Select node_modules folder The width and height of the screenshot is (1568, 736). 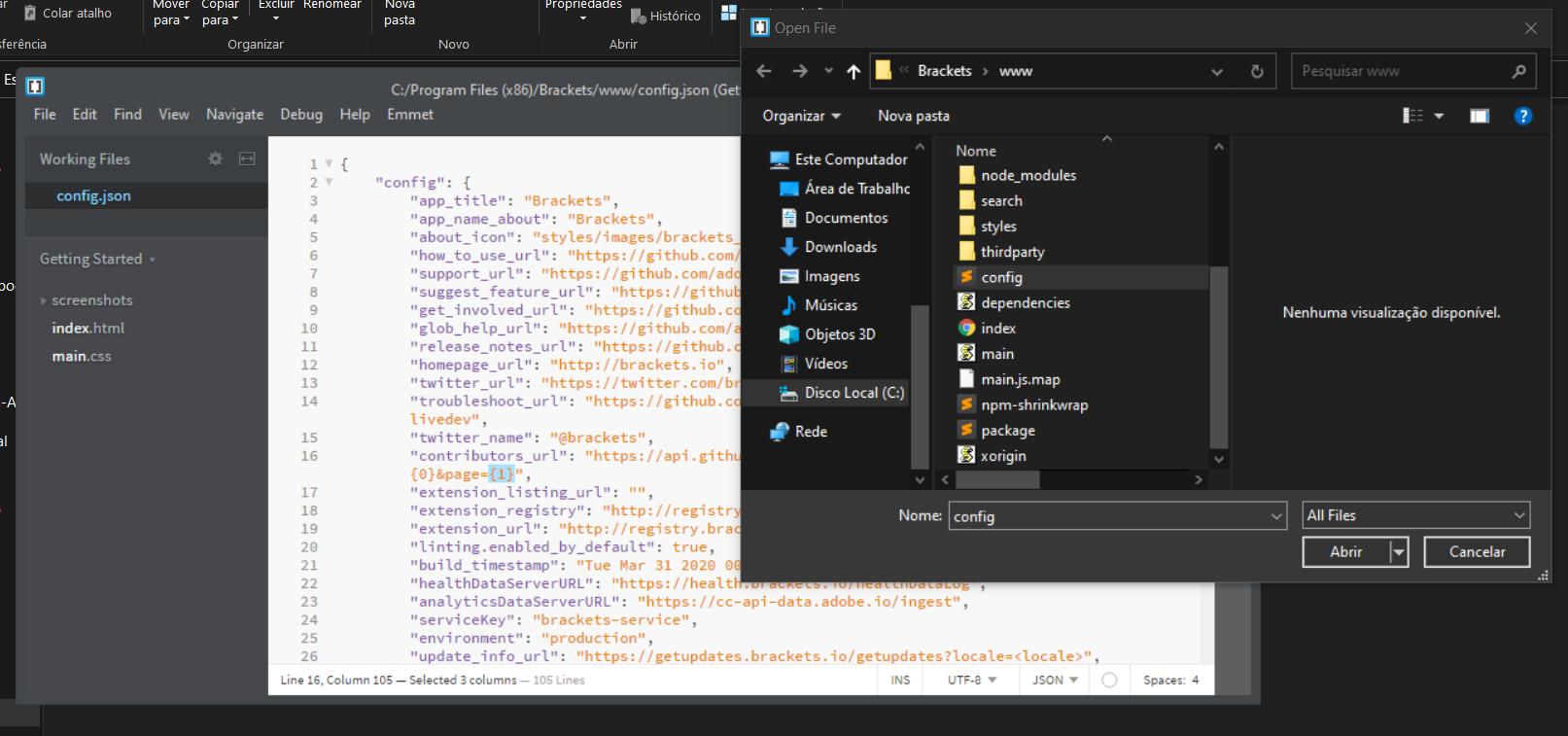coord(1018,175)
